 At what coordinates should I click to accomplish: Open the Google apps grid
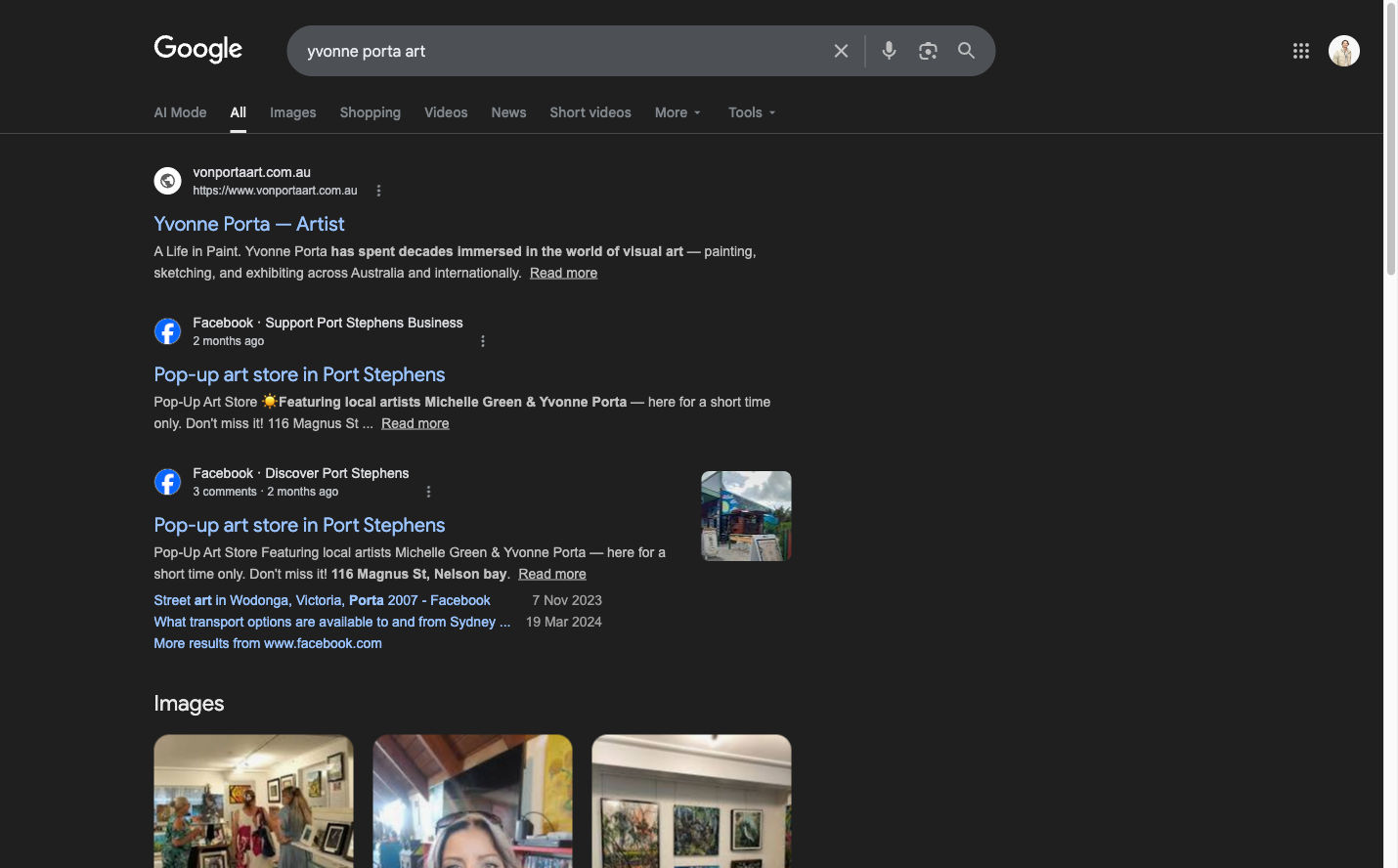tap(1300, 50)
